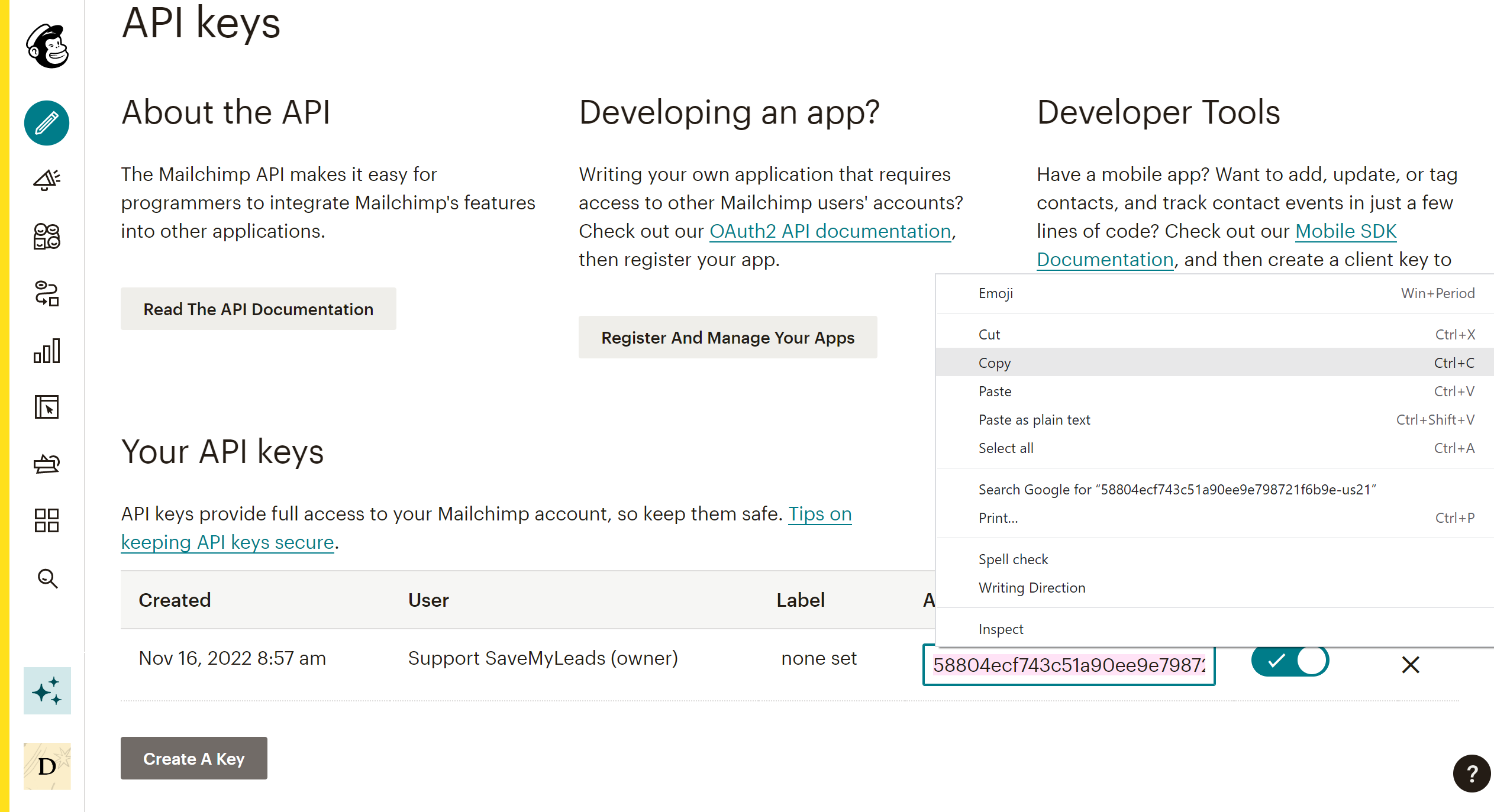Click 'Nov 16, 2022 8:57 am' cell

pos(232,658)
